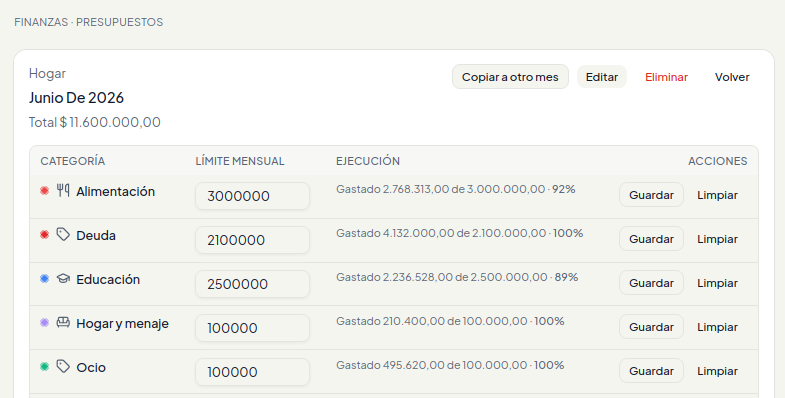
Task: Click the CATEGORÍA column header
Action: 73,161
